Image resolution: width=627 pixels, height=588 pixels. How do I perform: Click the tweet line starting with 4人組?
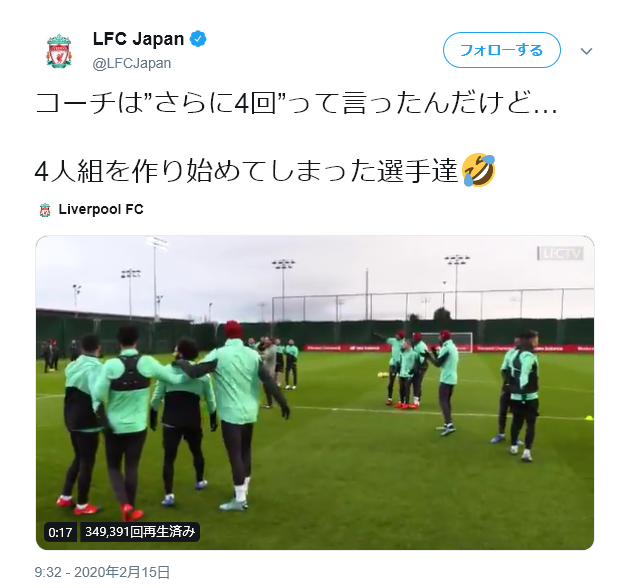246,170
